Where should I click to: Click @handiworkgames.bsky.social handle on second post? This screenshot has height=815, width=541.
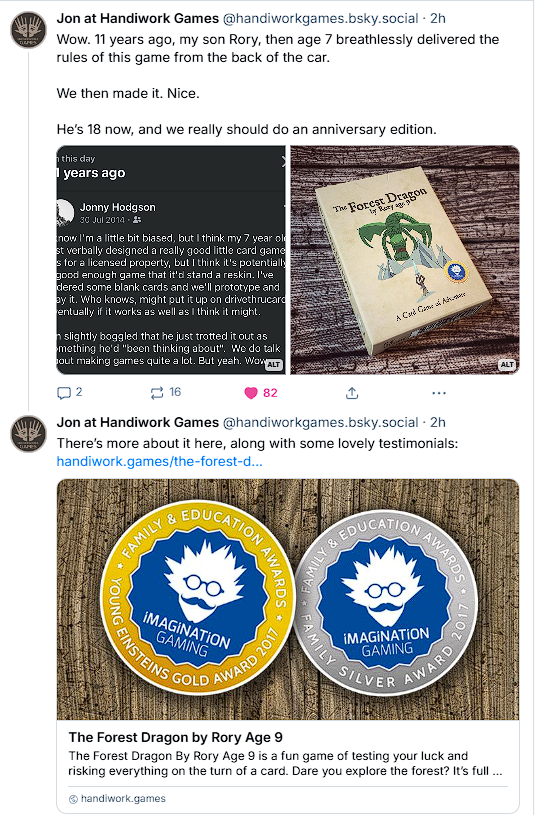[x=320, y=423]
